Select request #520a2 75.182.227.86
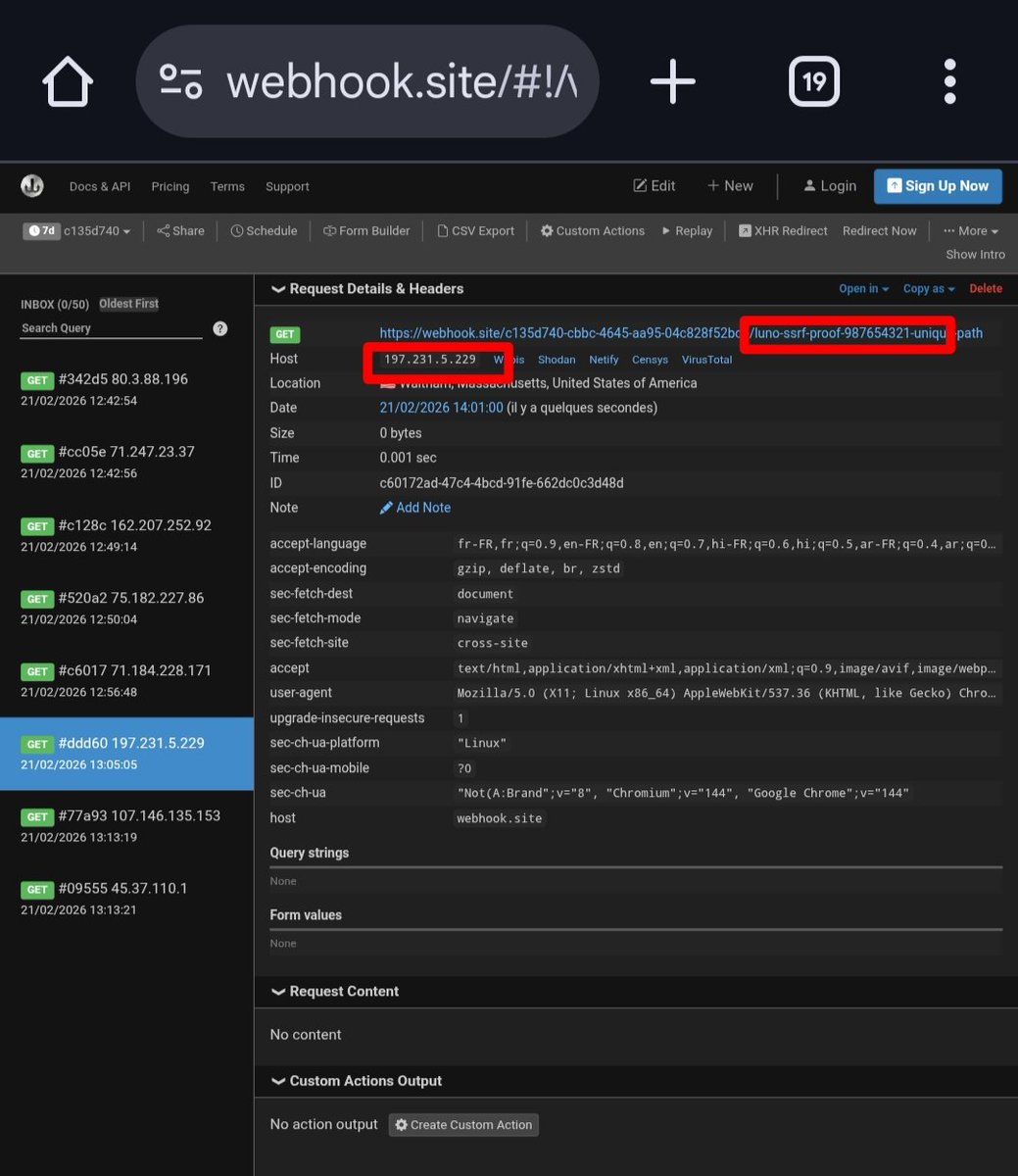Viewport: 1018px width, 1176px height. coord(126,608)
